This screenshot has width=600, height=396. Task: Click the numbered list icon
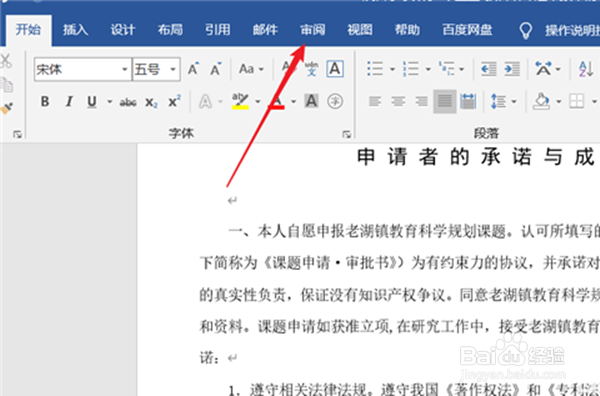pyautogui.click(x=411, y=69)
